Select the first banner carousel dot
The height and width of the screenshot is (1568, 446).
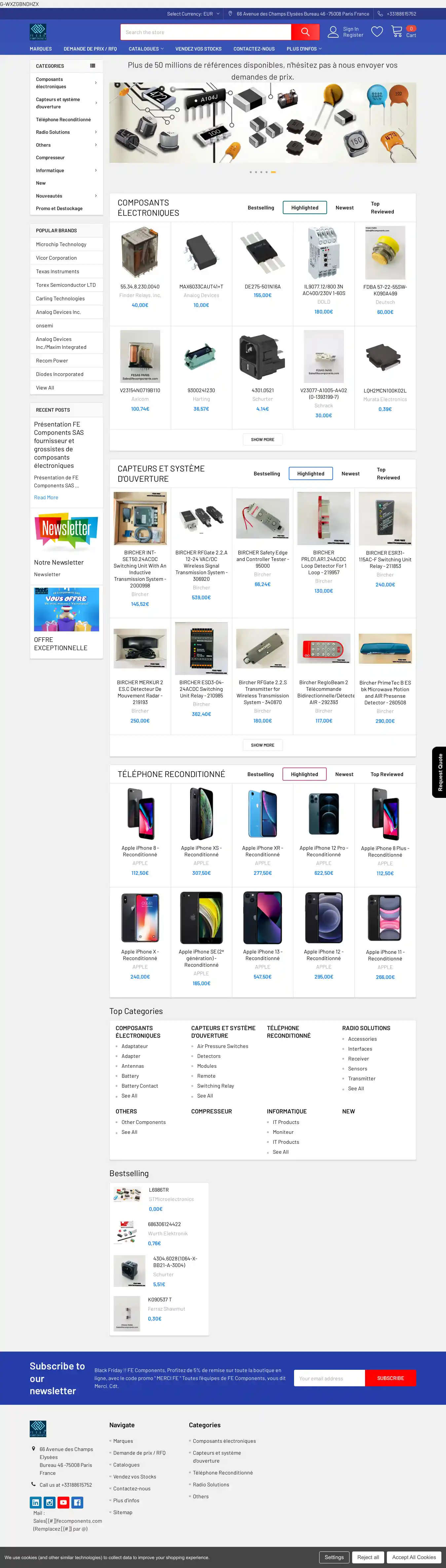pos(250,172)
